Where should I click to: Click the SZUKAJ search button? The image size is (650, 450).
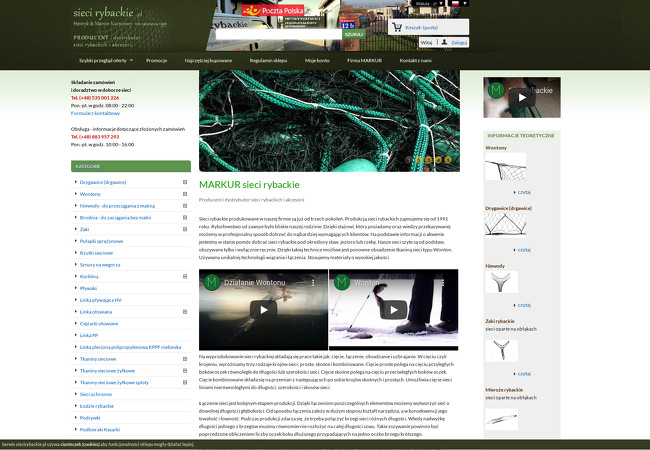tap(354, 34)
